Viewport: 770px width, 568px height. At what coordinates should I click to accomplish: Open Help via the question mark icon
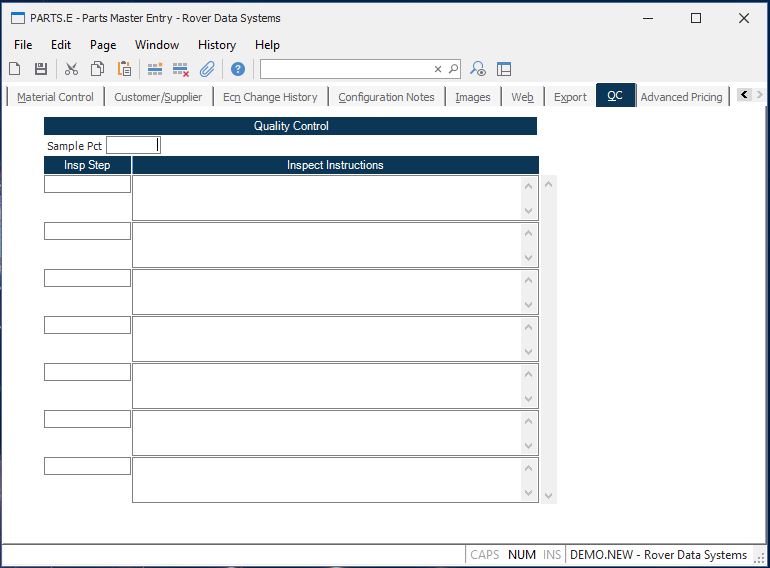[x=238, y=69]
